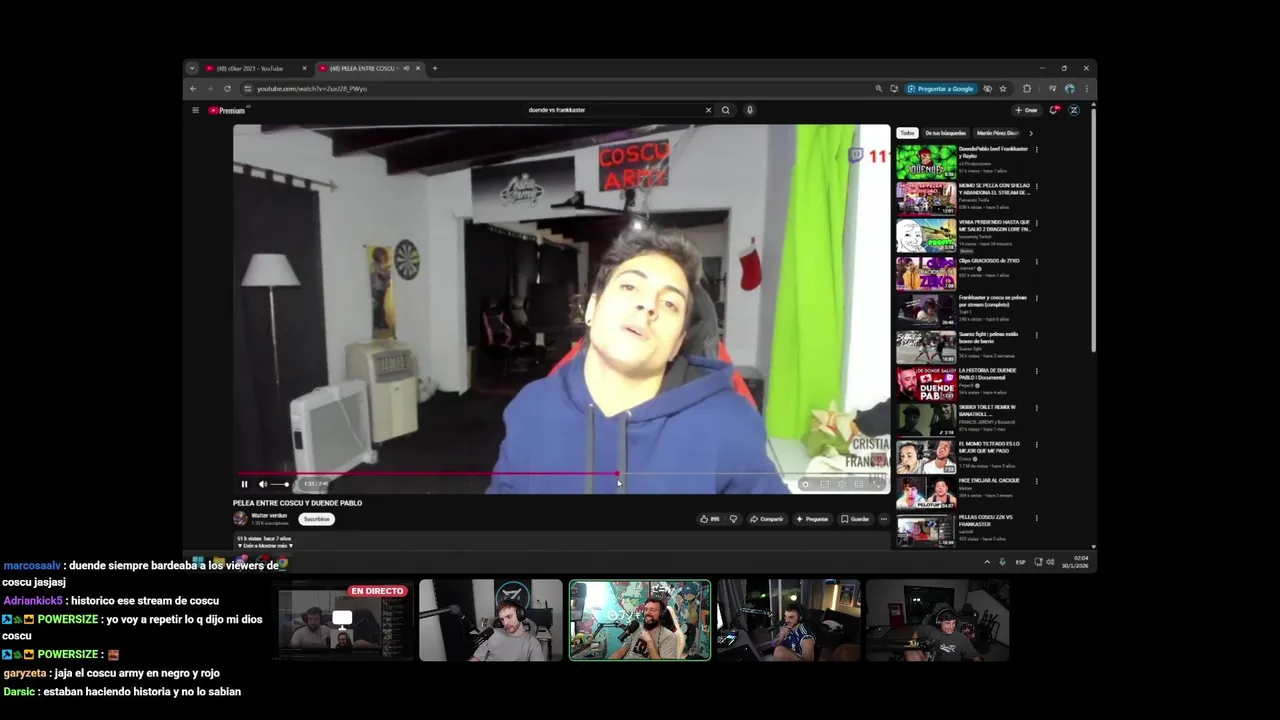
Task: Click the browser address bar URL
Action: click(312, 89)
